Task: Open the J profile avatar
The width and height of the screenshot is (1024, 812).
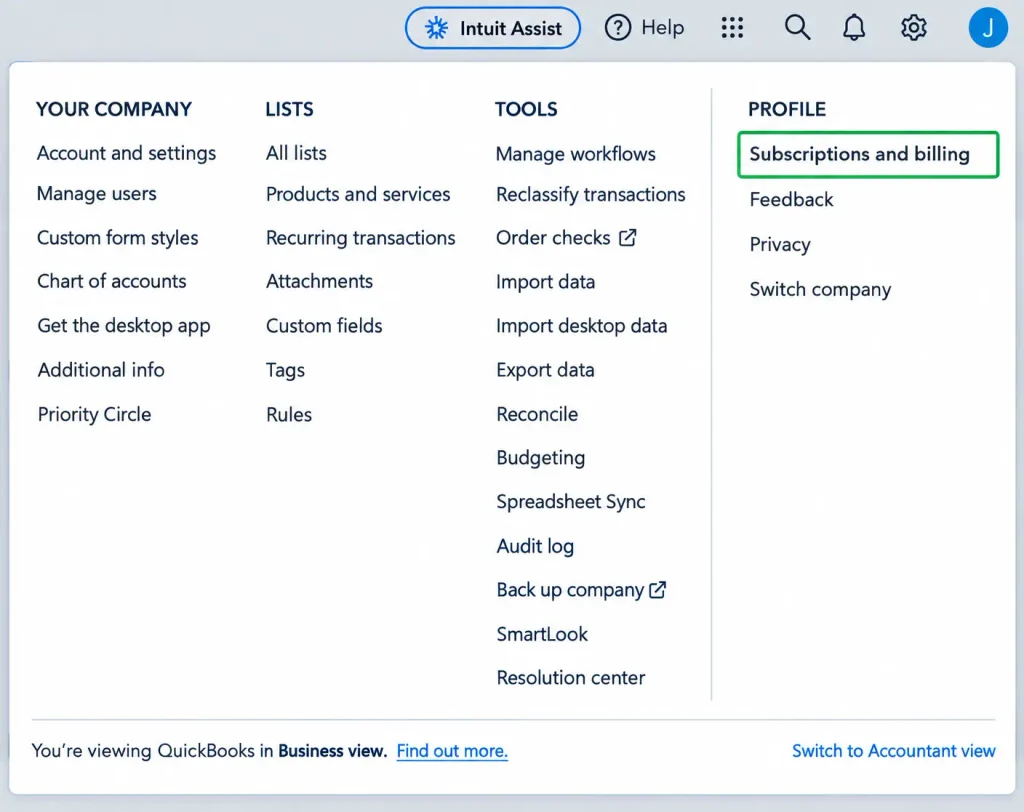Action: [987, 27]
